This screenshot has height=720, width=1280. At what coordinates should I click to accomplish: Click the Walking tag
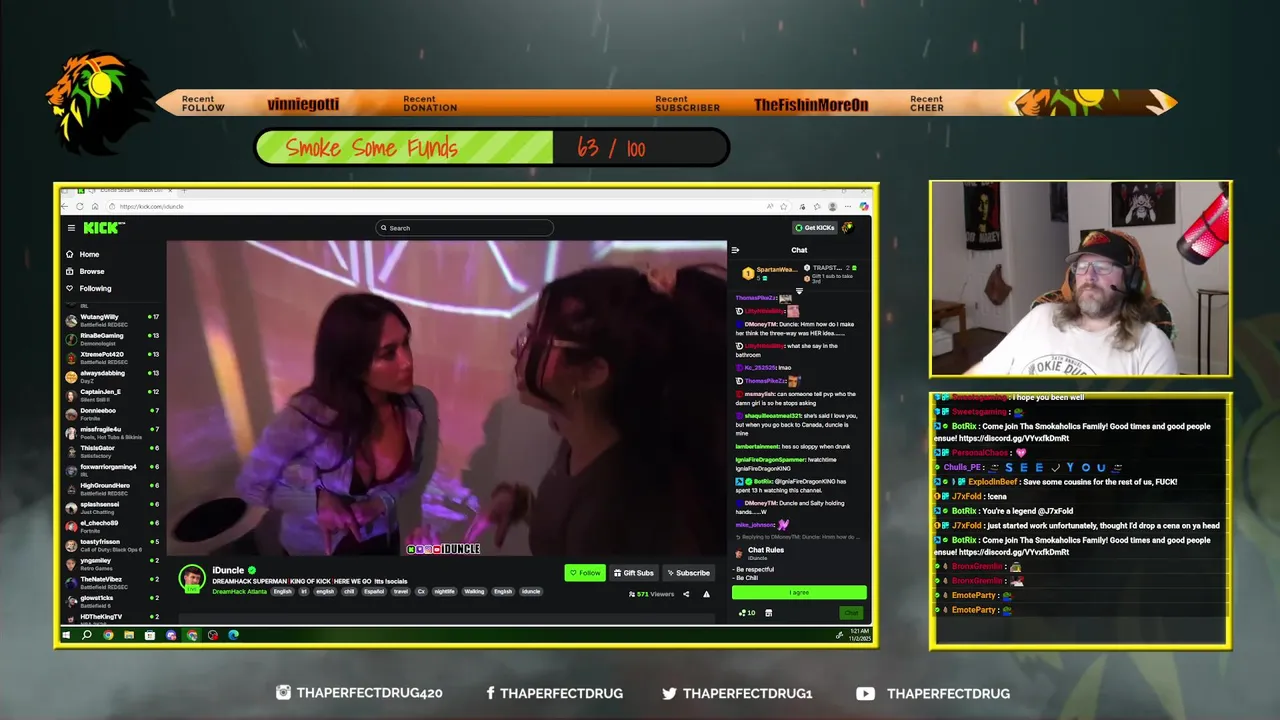click(474, 591)
